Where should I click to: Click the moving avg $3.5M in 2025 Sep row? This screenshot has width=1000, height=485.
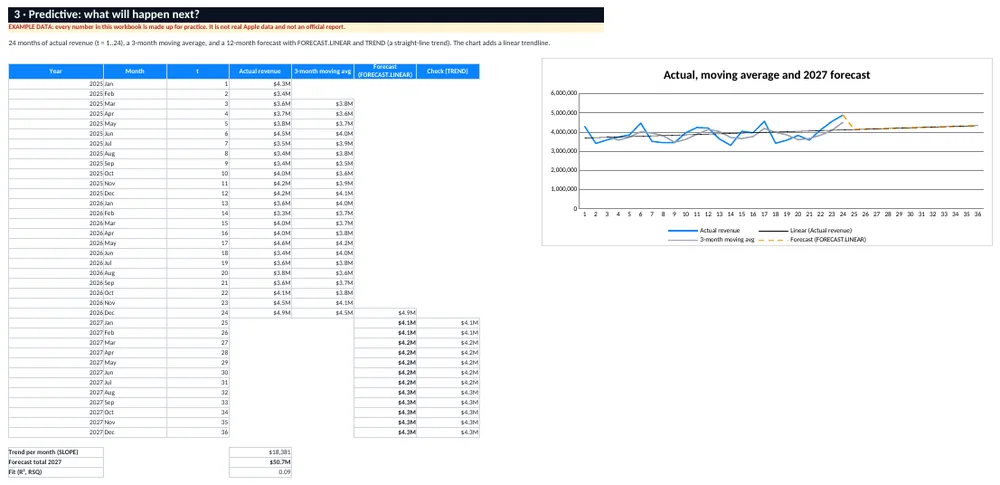click(323, 163)
